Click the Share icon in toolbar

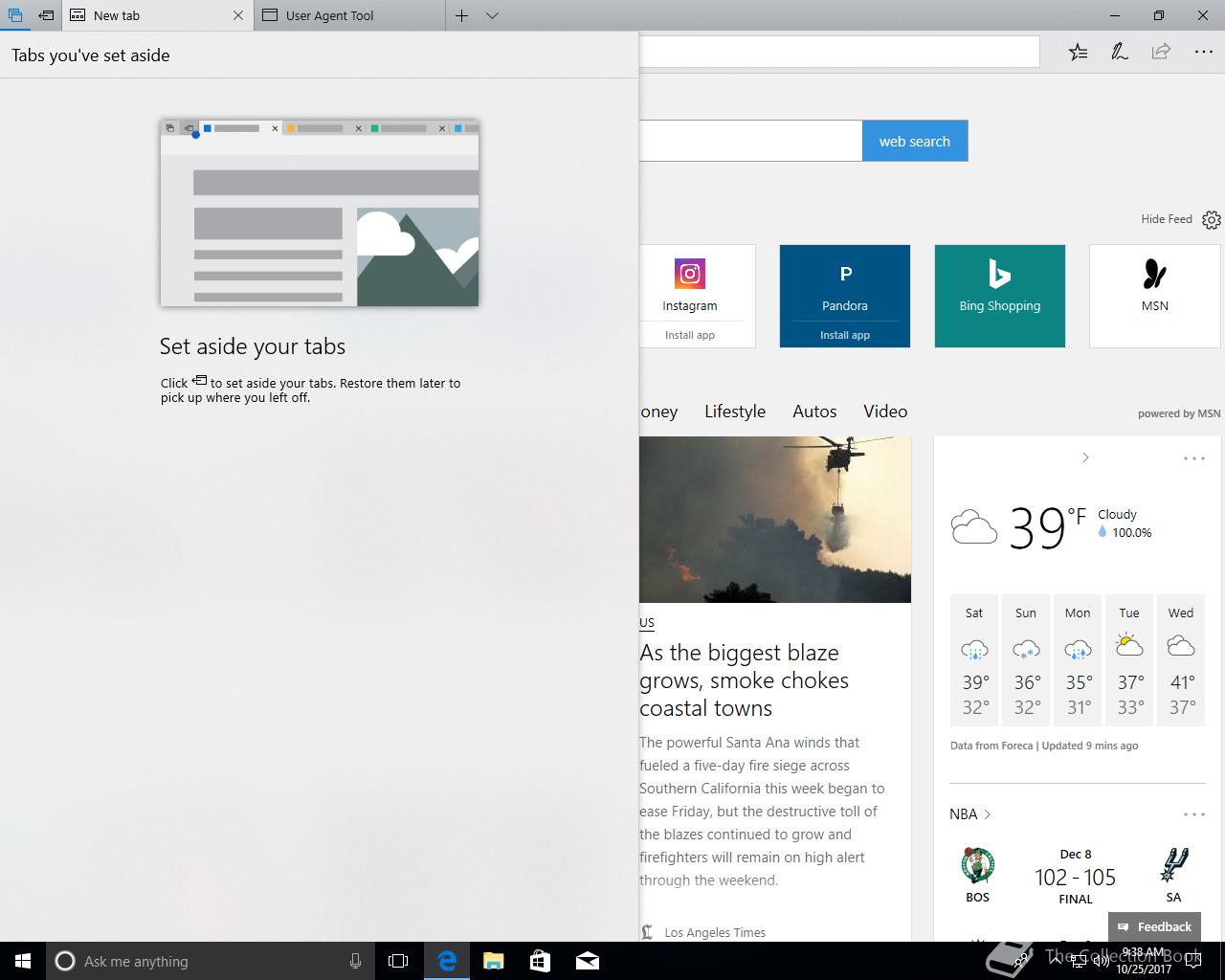(1161, 52)
